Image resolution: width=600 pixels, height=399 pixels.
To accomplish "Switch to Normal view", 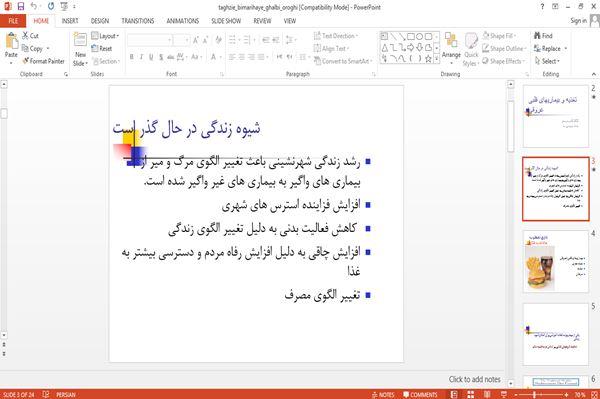I will (454, 394).
